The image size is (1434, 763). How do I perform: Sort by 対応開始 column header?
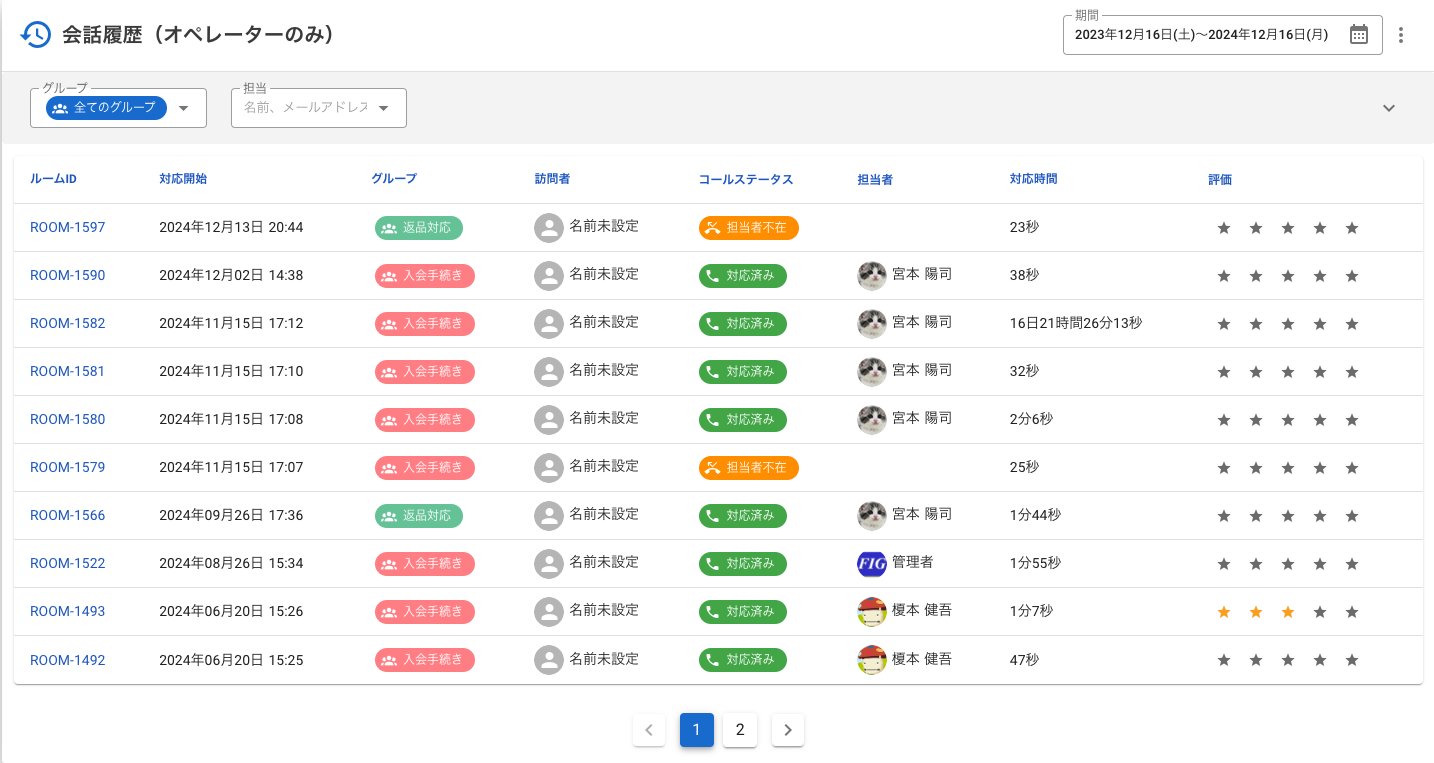(x=183, y=179)
